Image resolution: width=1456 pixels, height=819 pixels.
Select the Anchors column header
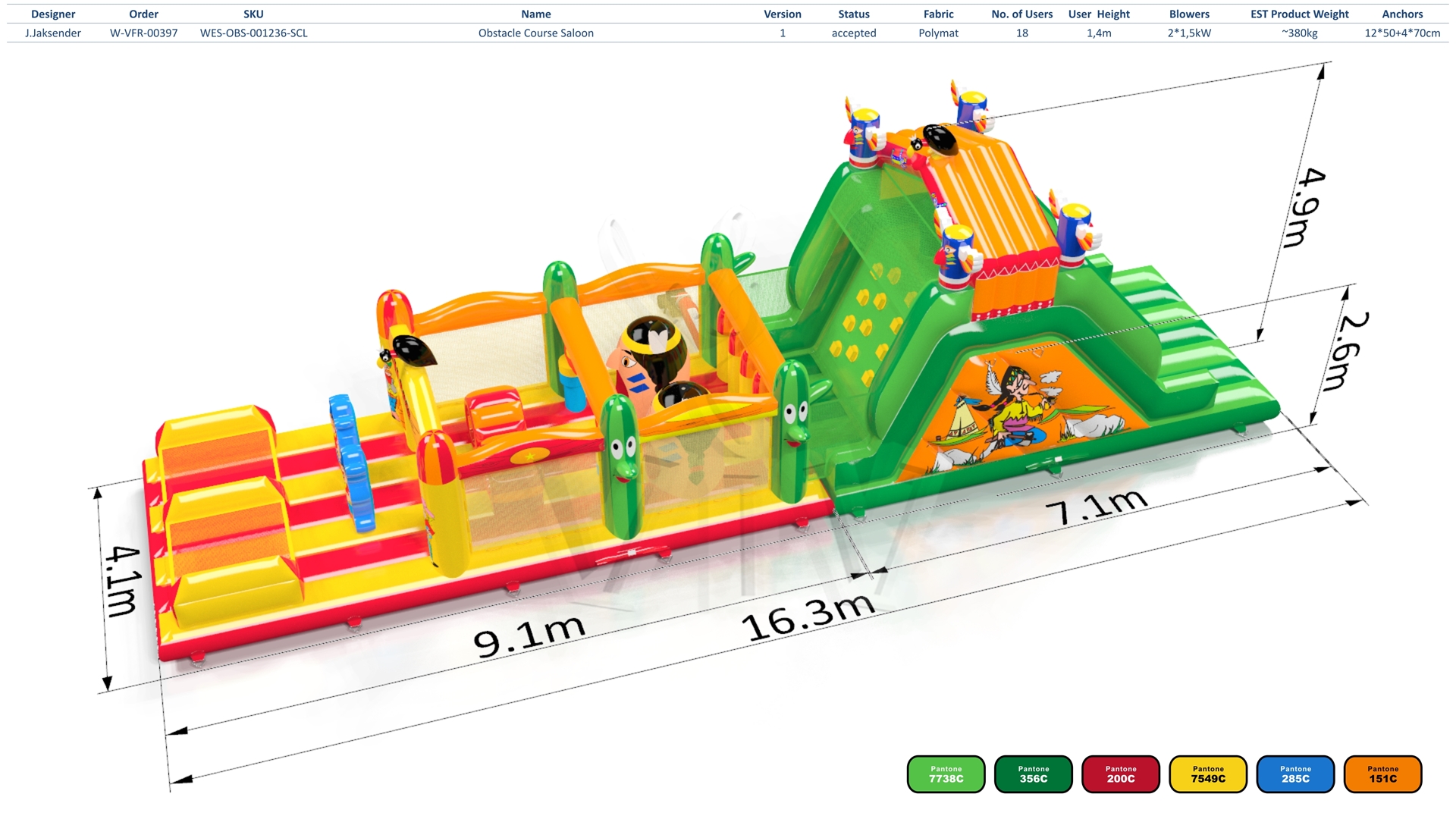(1402, 14)
